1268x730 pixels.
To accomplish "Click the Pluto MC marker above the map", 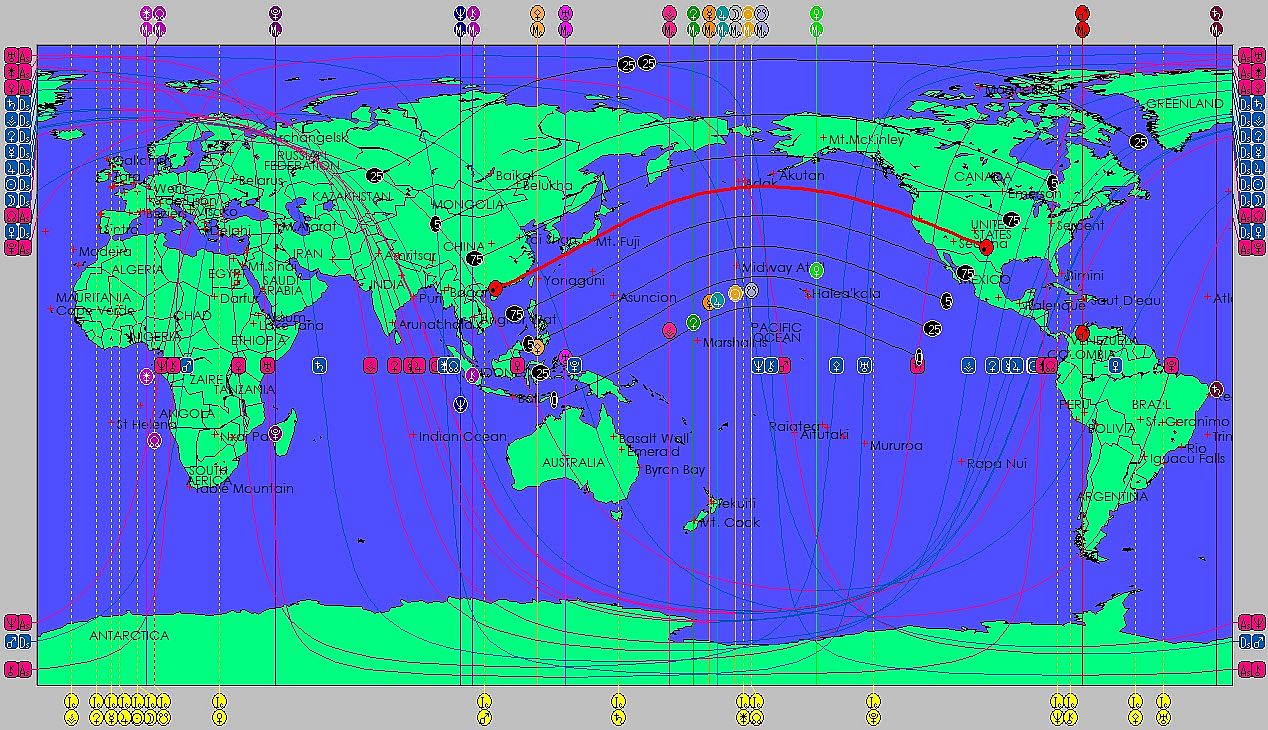I will 275,21.
